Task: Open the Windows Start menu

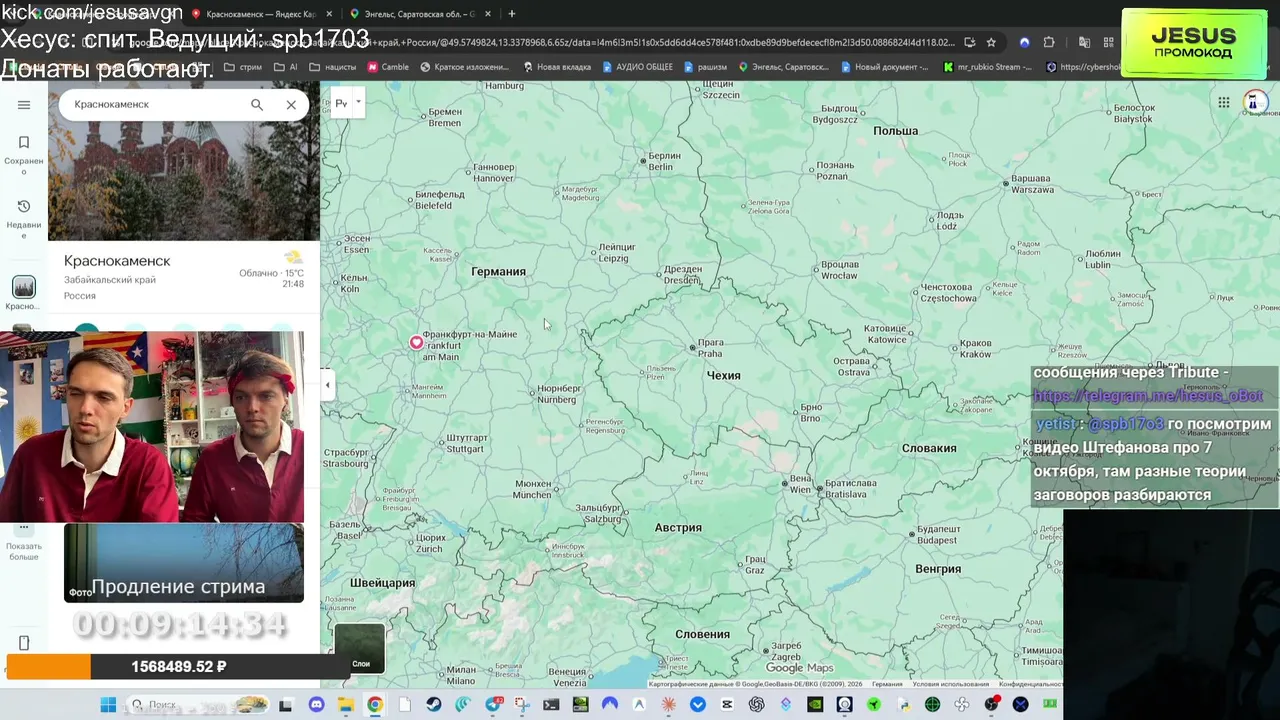Action: pyautogui.click(x=108, y=705)
